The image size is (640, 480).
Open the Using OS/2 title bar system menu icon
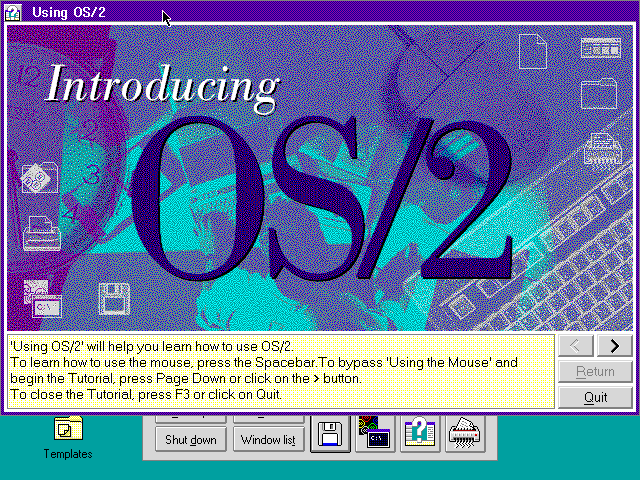(x=14, y=12)
